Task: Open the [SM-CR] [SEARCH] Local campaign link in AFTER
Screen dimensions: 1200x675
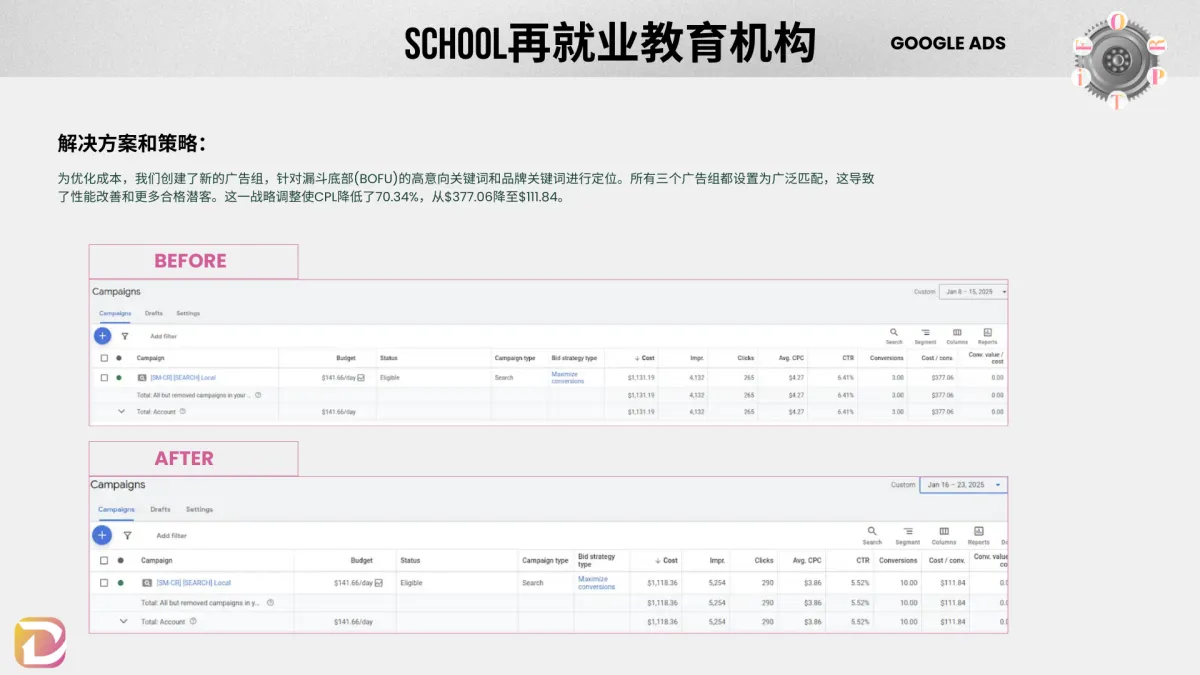Action: click(194, 582)
